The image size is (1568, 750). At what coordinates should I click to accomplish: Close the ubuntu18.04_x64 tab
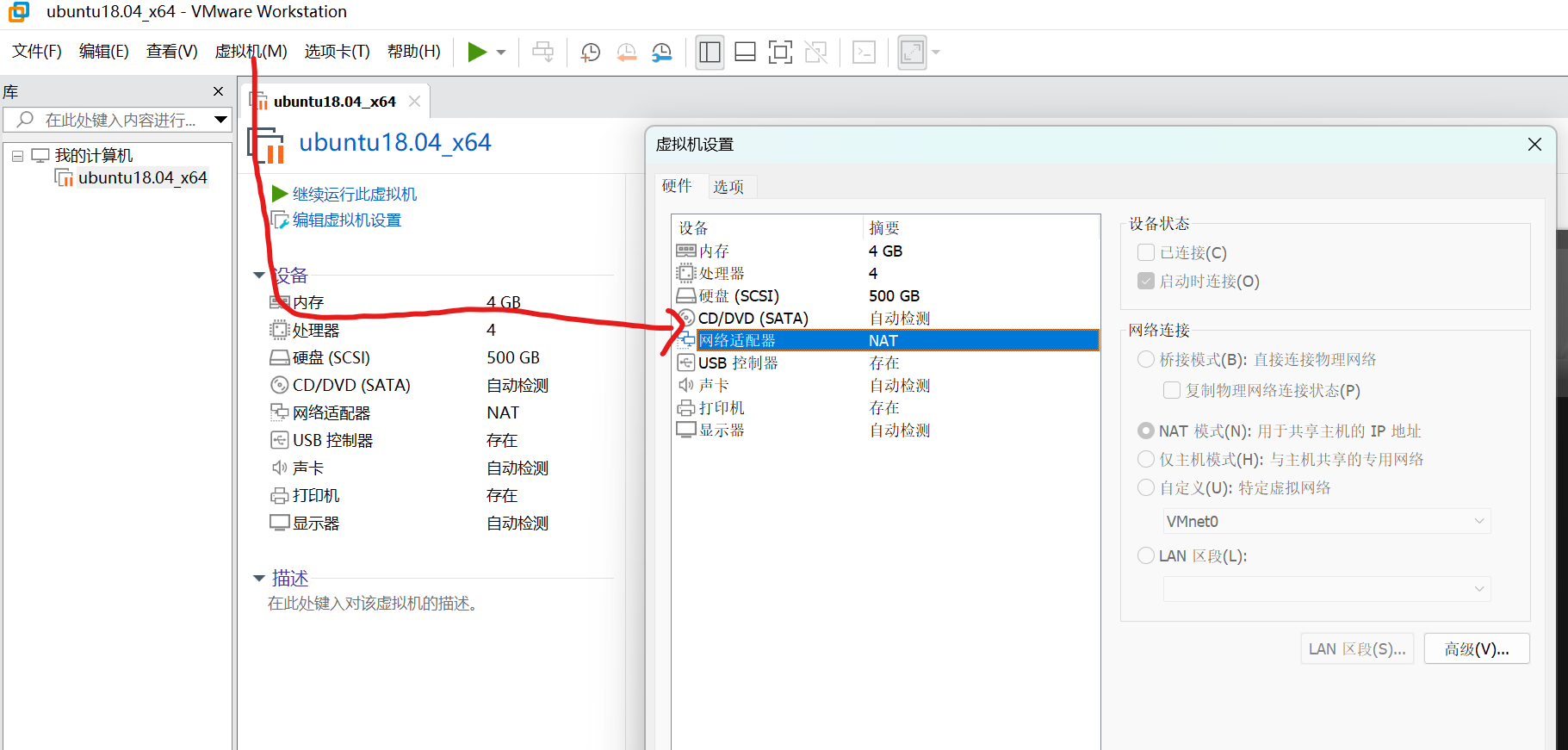(414, 102)
